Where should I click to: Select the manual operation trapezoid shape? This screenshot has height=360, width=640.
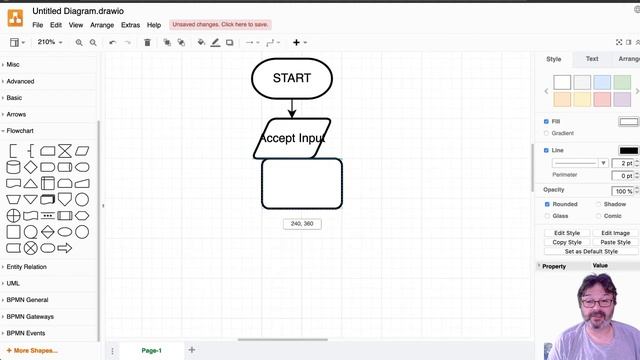[x=13, y=200]
